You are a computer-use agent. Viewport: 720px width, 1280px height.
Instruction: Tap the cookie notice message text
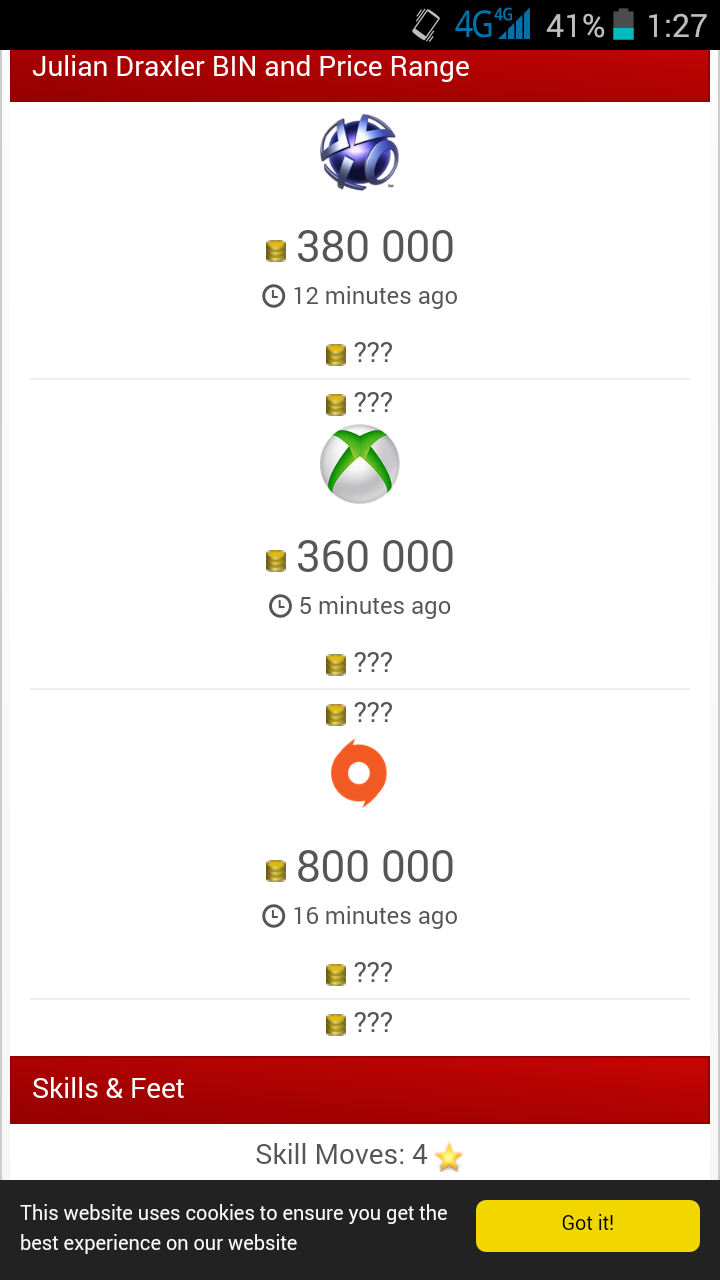[x=234, y=1228]
